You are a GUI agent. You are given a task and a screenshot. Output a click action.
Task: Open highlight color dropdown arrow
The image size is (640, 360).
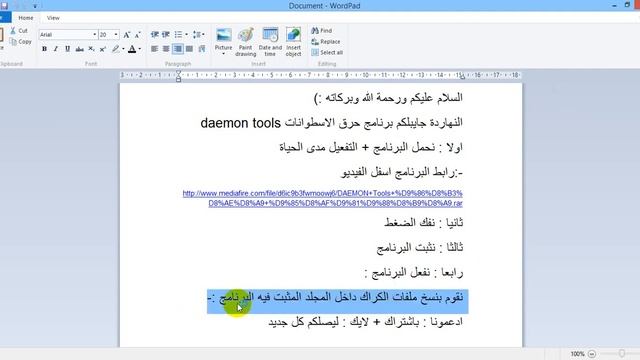[123, 49]
